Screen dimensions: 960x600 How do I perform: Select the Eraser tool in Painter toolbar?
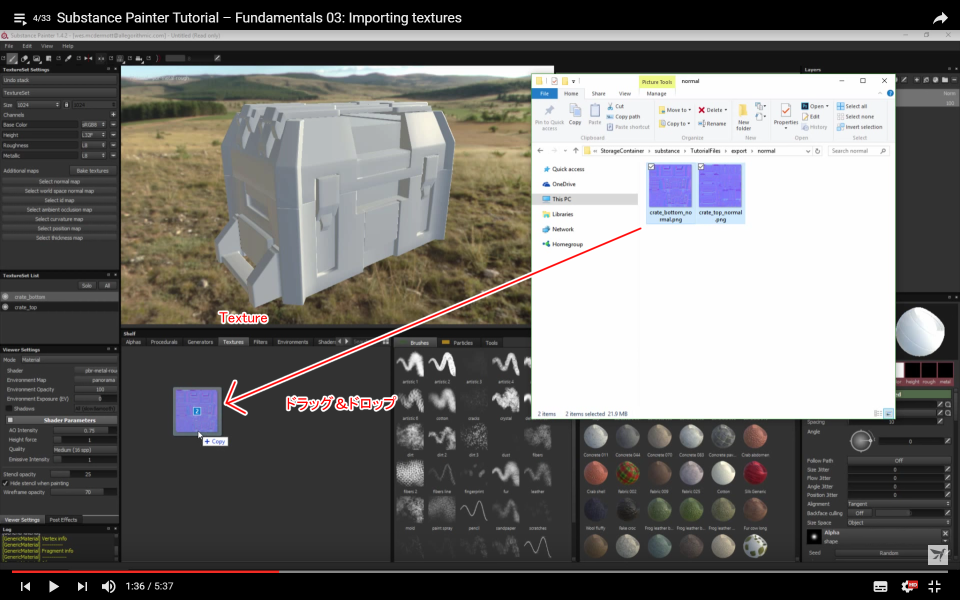click(x=24, y=59)
